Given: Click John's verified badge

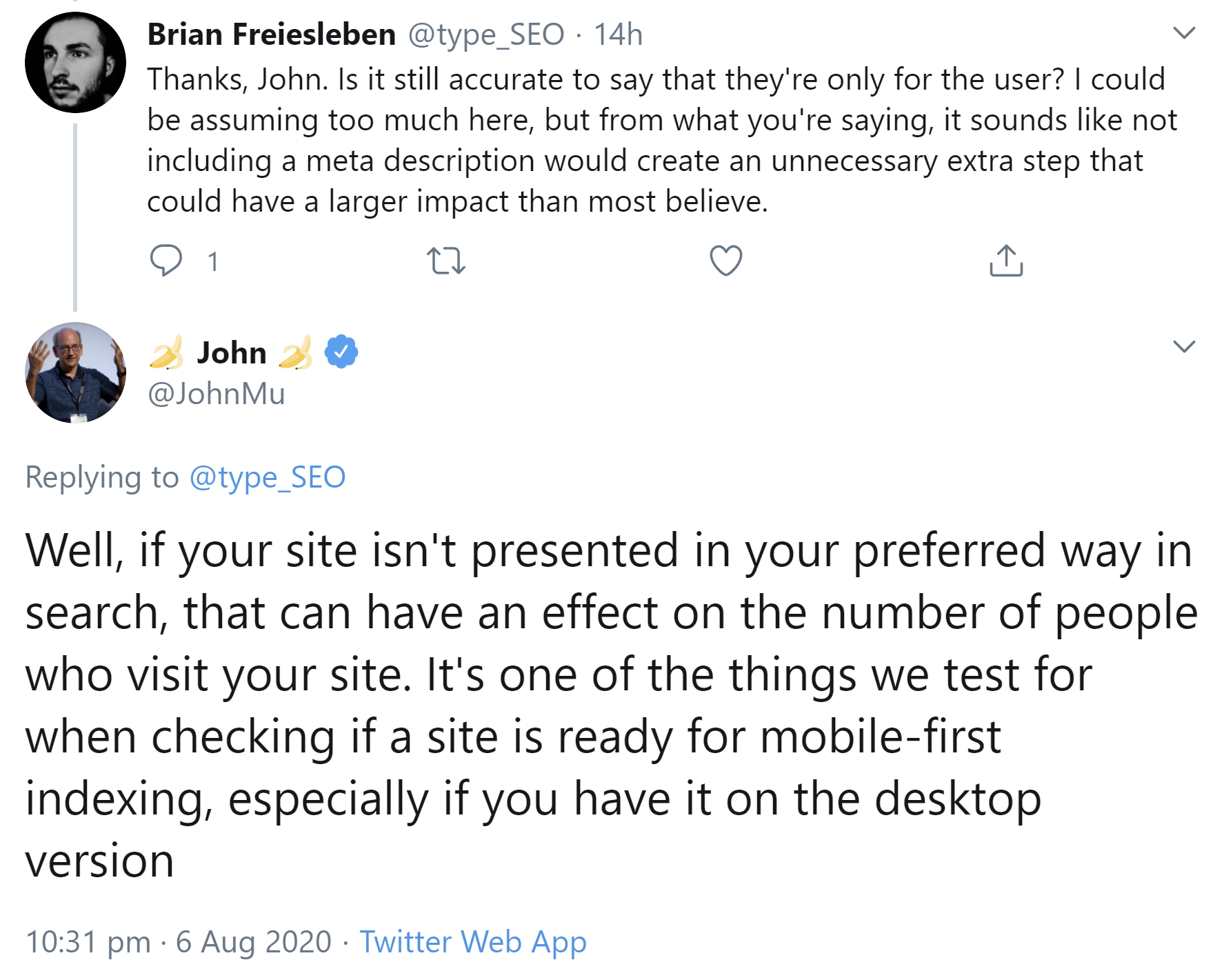Looking at the screenshot, I should 341,352.
